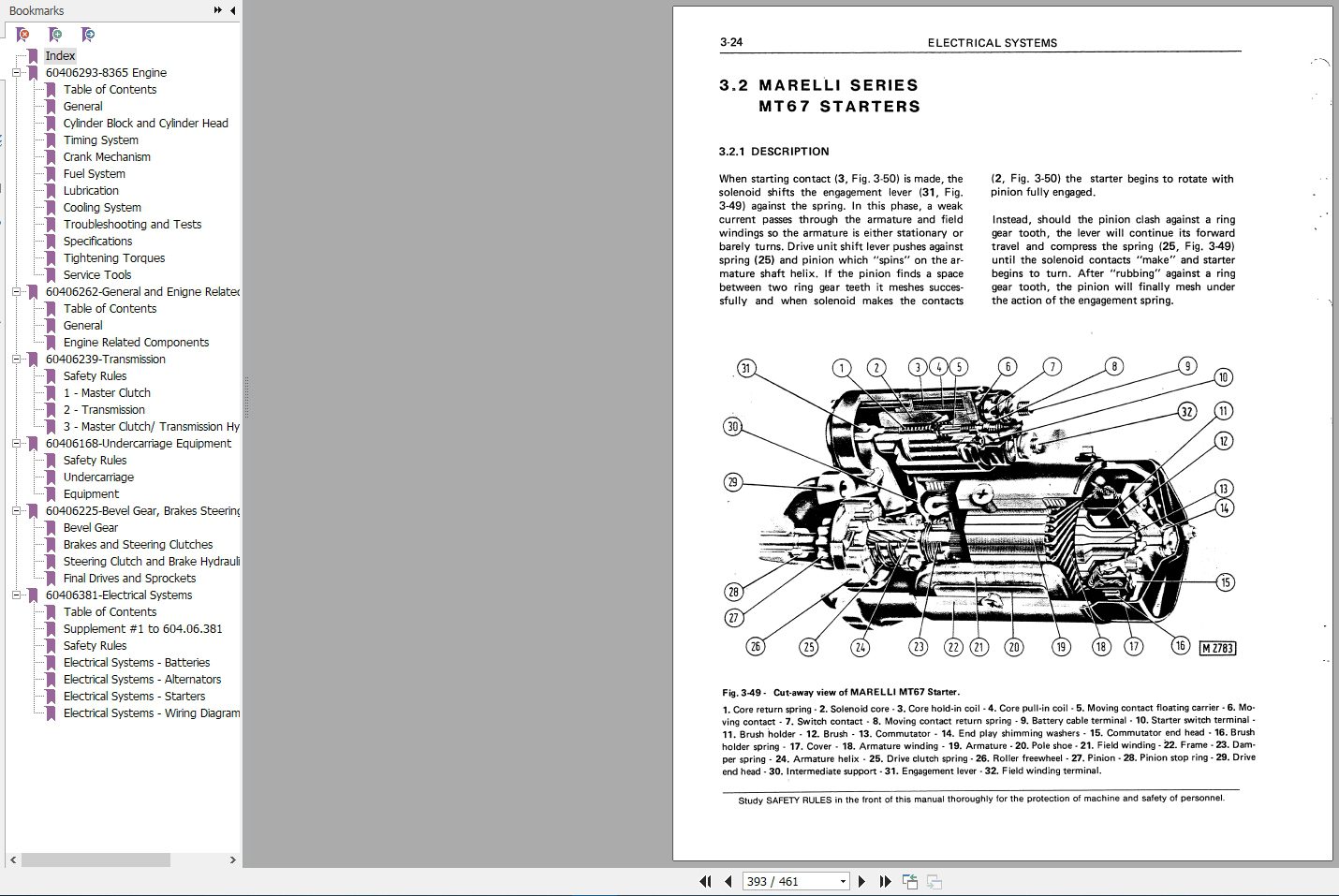Open the Bookmarks panel title menu

37,10
